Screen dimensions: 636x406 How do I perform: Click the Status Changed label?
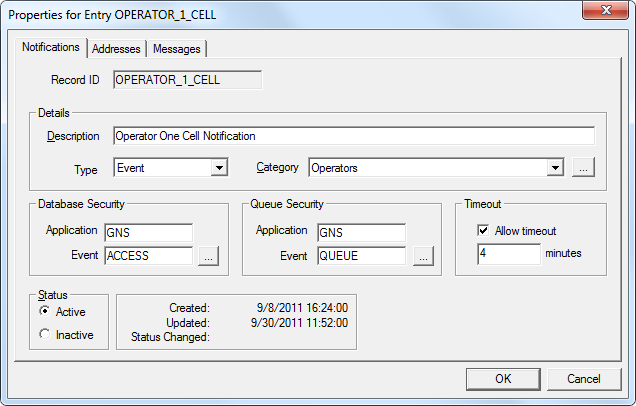pyautogui.click(x=170, y=337)
